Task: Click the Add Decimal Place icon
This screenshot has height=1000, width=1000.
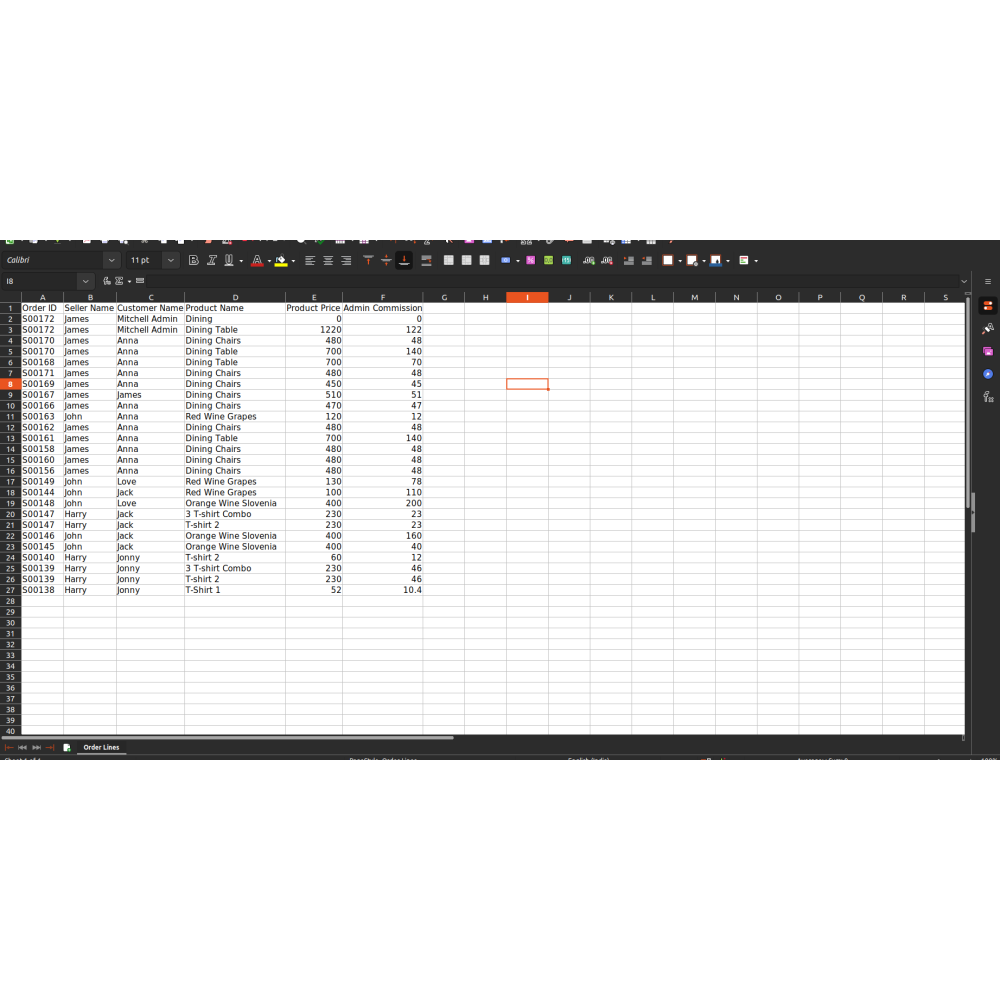Action: [589, 261]
